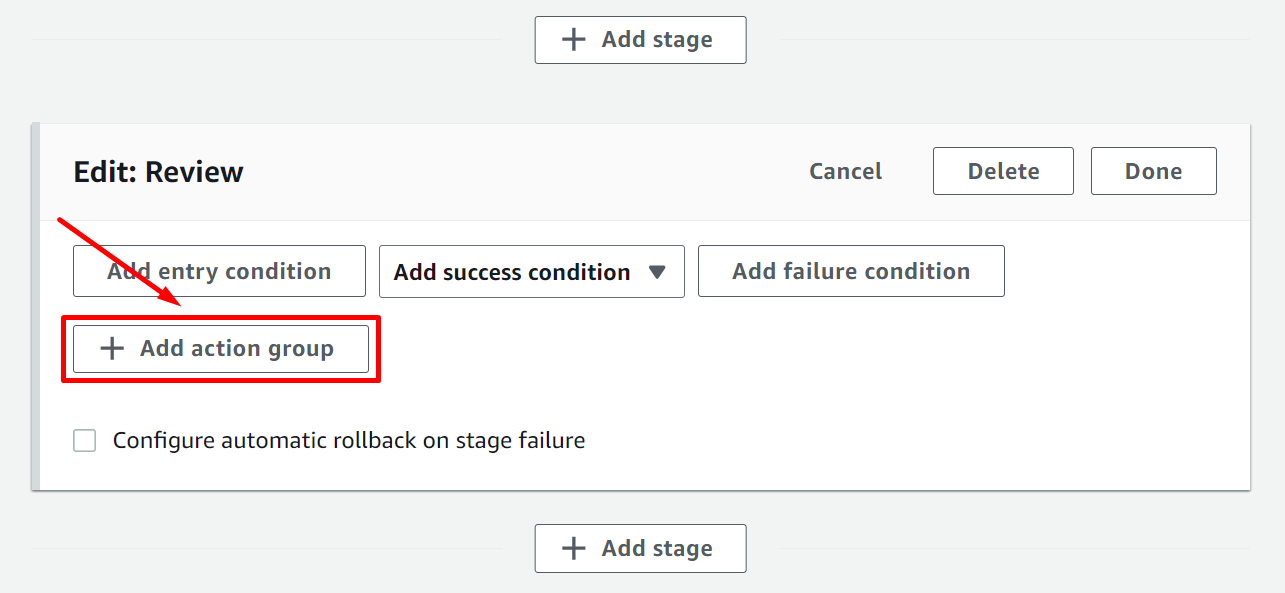This screenshot has width=1285, height=593.
Task: Finish editing with the Done button
Action: (1153, 172)
